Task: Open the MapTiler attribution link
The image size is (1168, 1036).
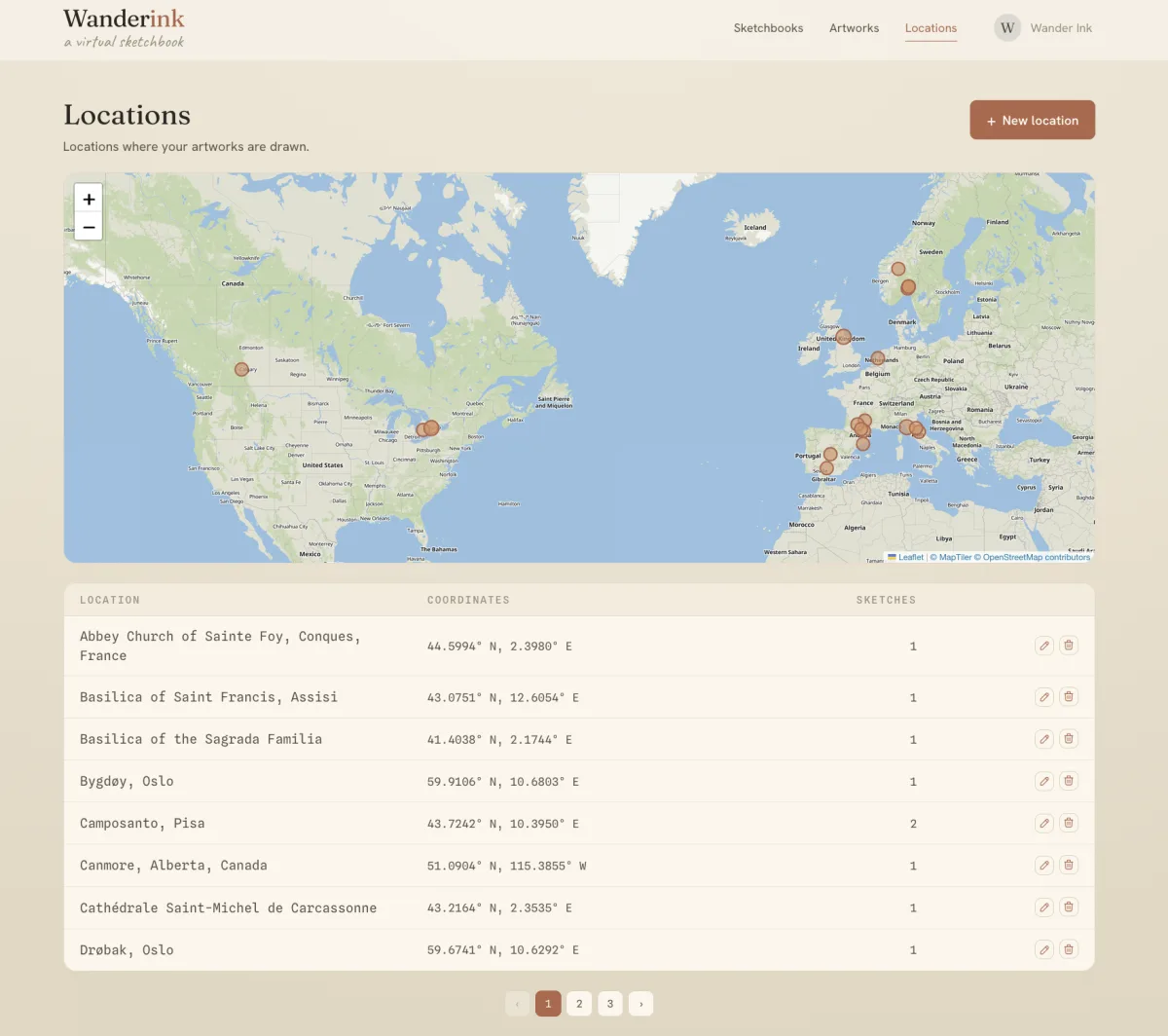Action: pos(950,557)
